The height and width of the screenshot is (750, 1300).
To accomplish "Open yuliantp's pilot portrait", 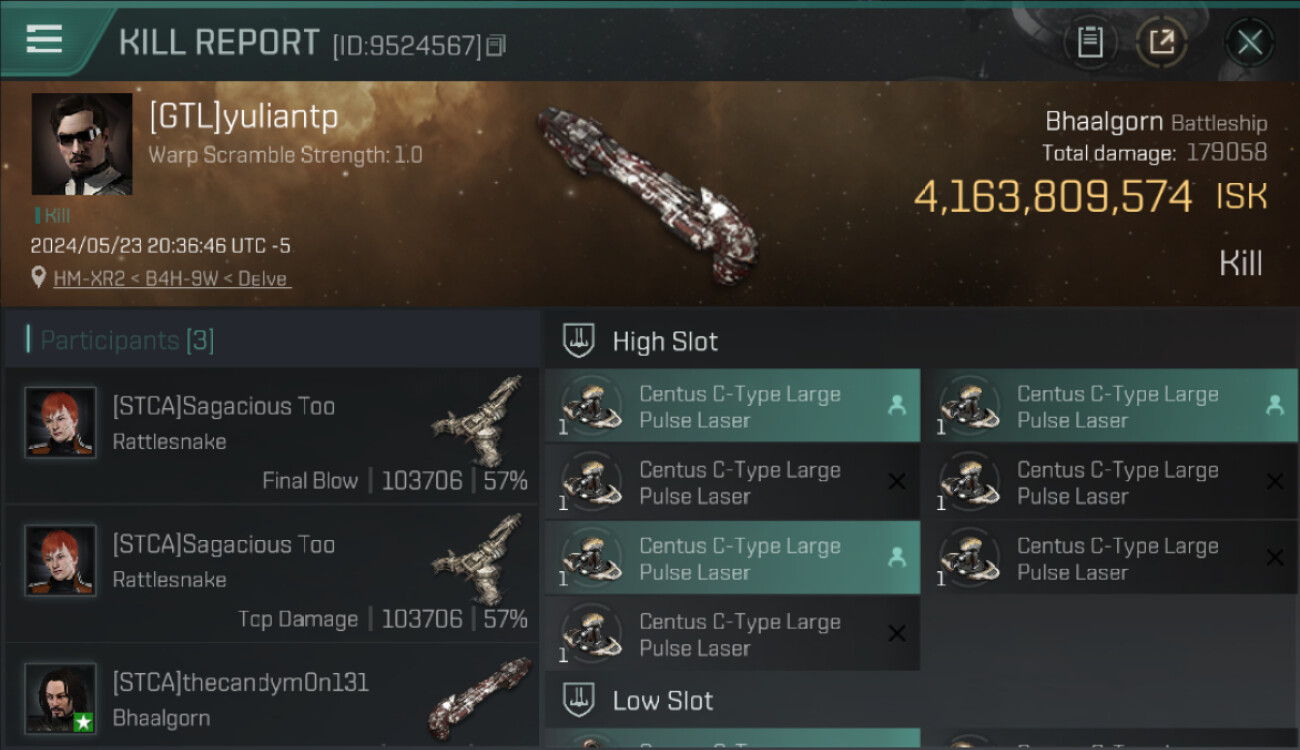I will pos(82,144).
